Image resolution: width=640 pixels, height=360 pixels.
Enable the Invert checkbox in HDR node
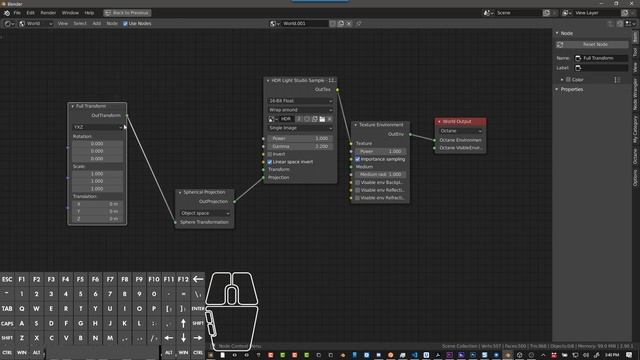point(269,154)
